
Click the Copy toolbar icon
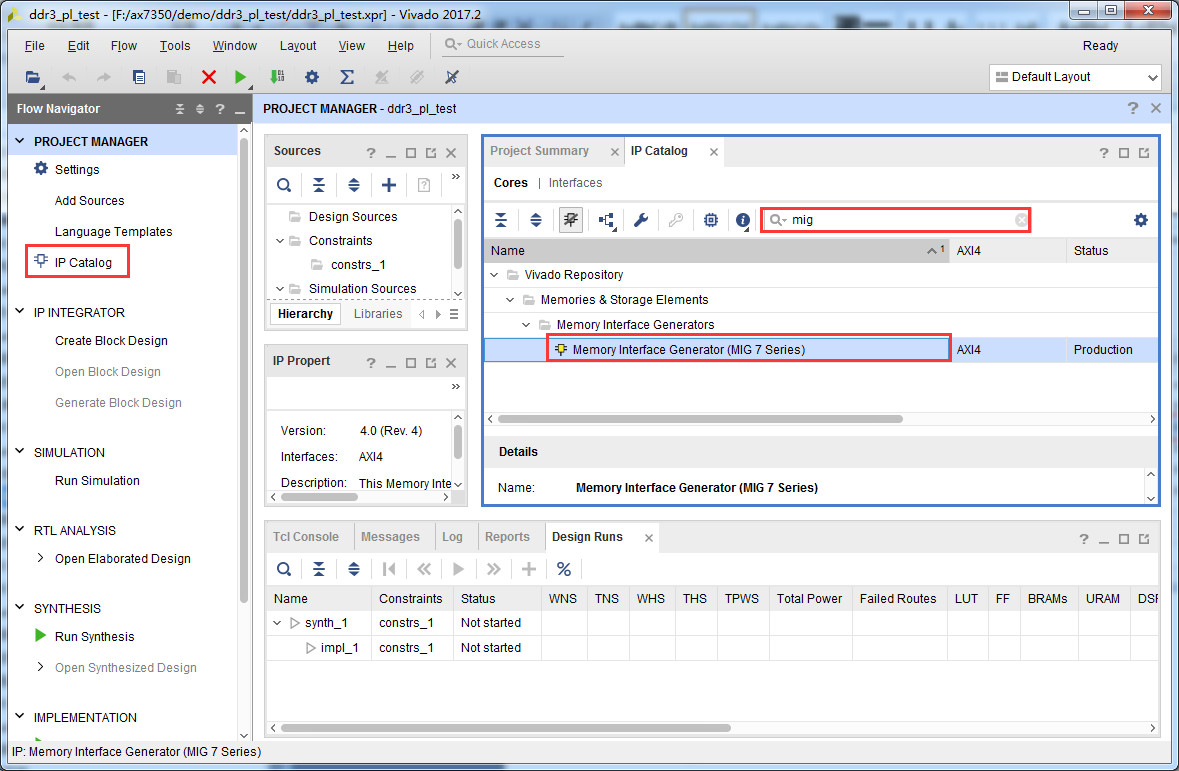click(139, 77)
